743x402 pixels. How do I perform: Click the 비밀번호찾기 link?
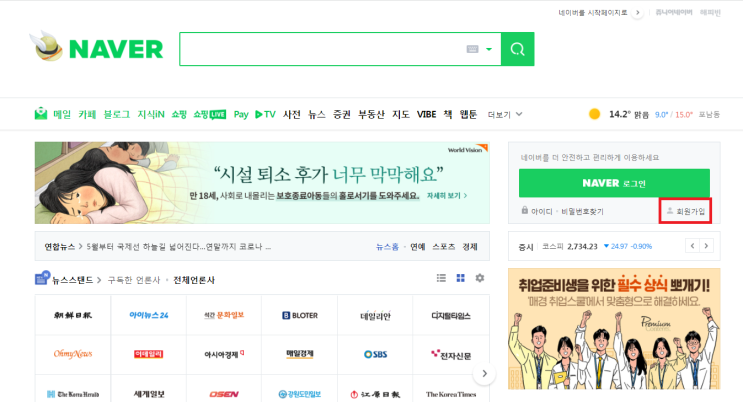pyautogui.click(x=582, y=211)
